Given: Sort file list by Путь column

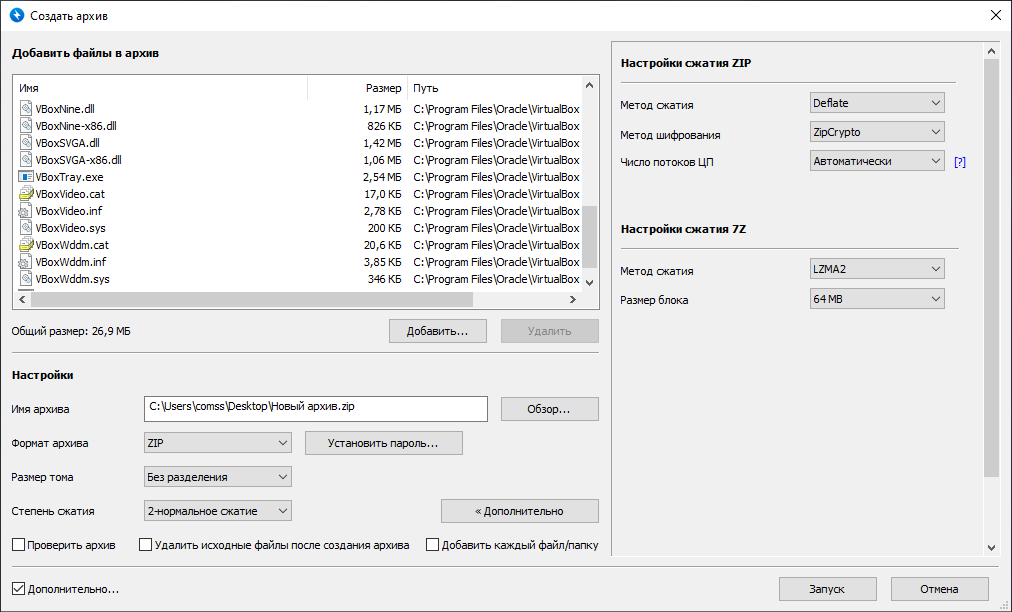Looking at the screenshot, I should tap(494, 88).
